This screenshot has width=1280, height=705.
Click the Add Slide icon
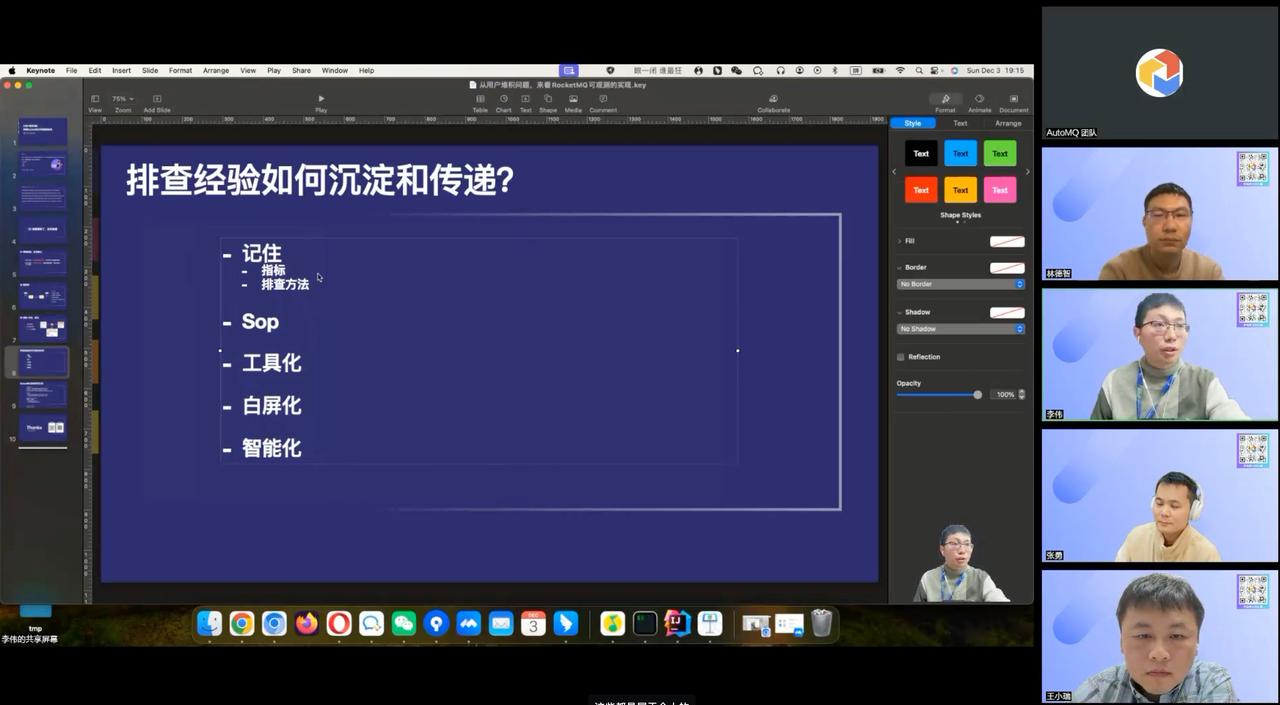pos(157,99)
